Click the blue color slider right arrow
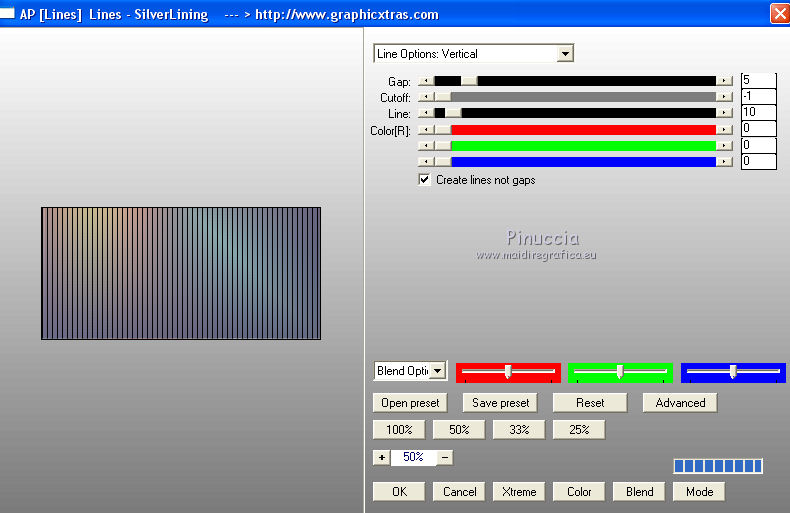This screenshot has width=790, height=513. (724, 162)
